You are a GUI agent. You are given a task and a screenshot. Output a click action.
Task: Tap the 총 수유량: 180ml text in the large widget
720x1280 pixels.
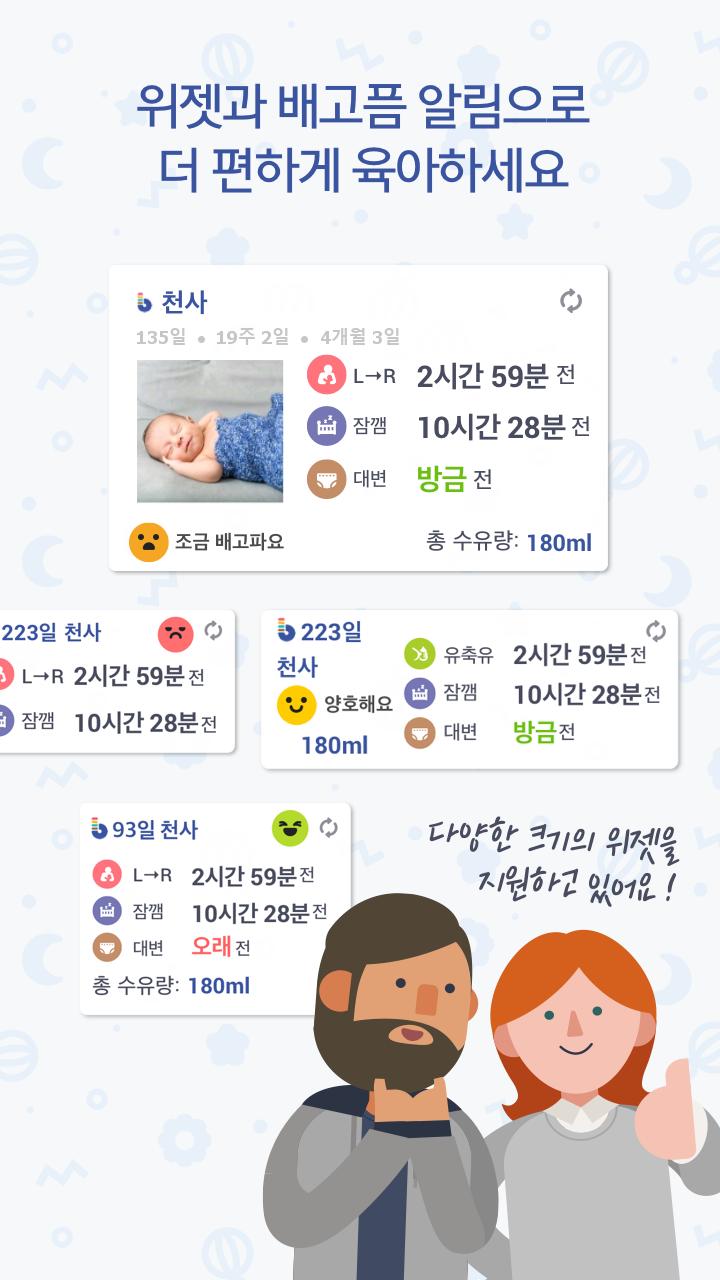point(509,542)
